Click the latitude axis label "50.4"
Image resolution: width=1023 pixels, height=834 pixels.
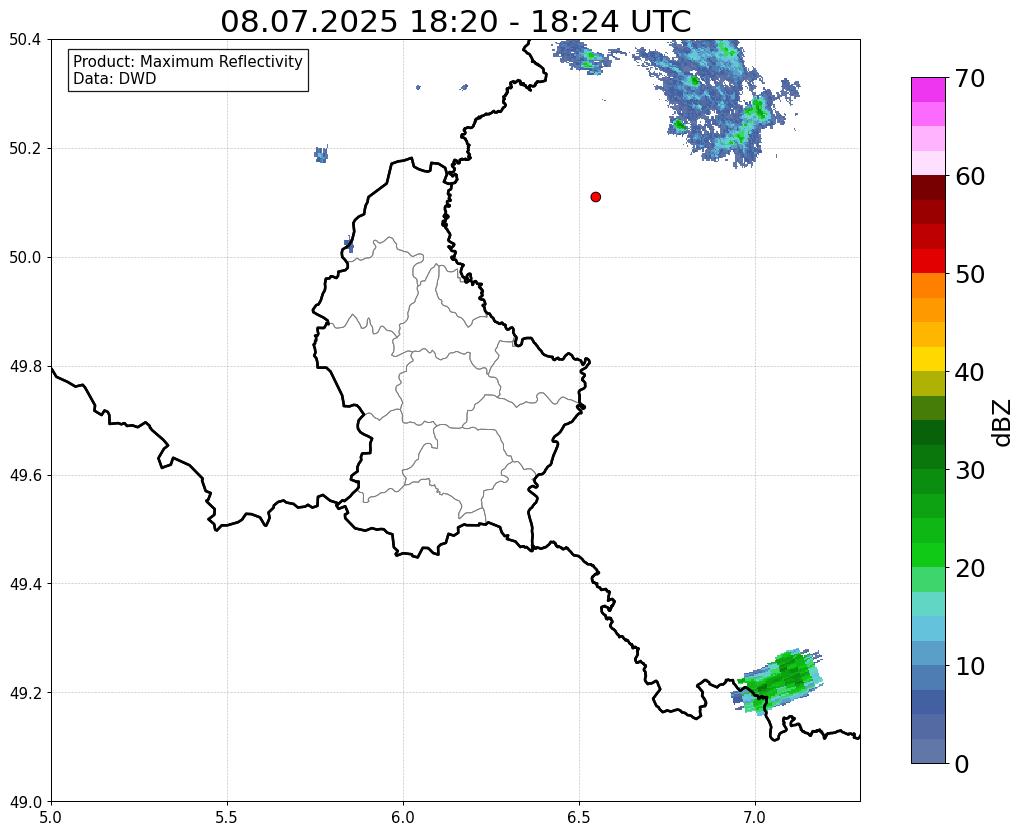pos(25,40)
